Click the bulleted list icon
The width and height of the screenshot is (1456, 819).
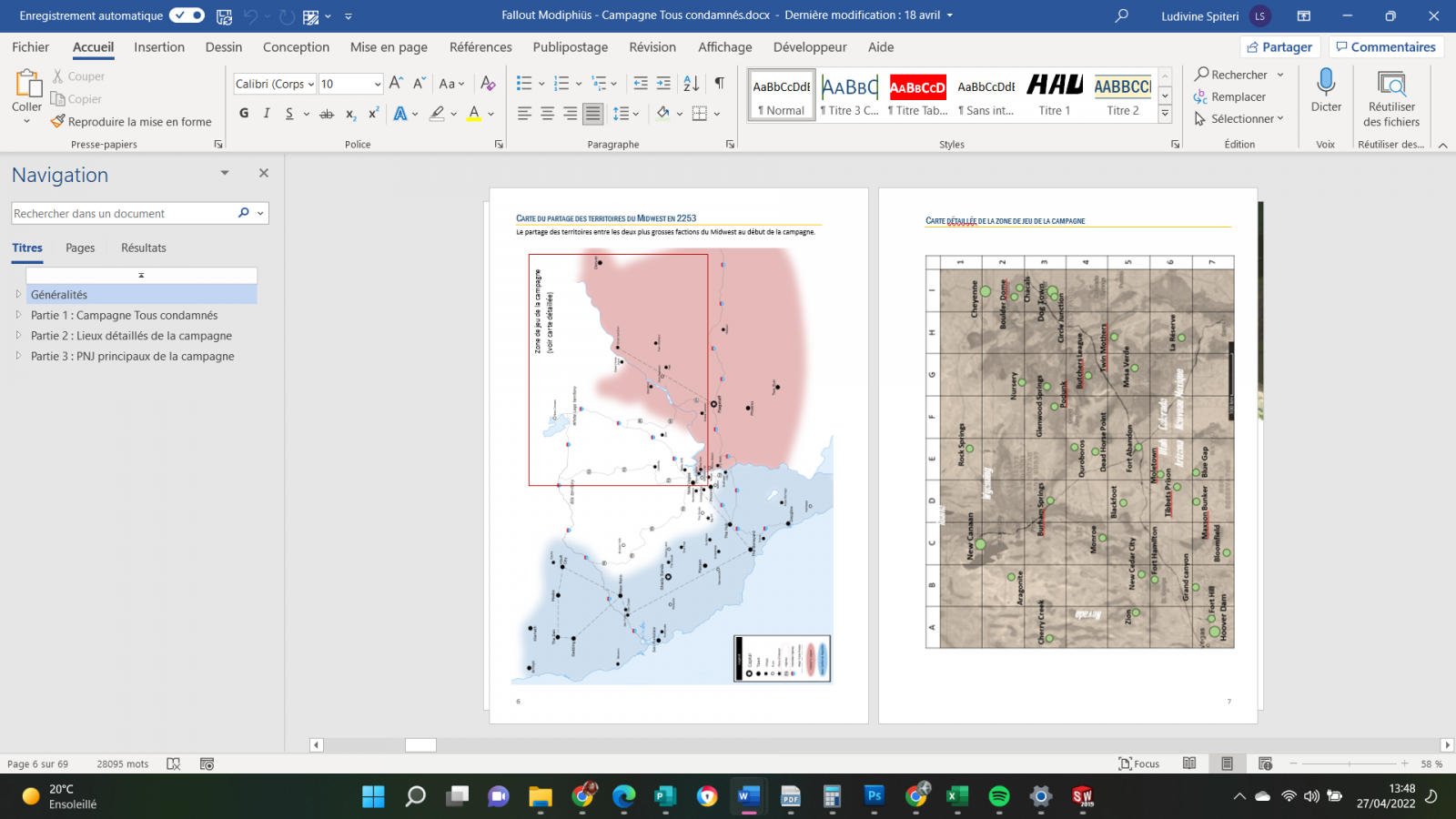(524, 84)
